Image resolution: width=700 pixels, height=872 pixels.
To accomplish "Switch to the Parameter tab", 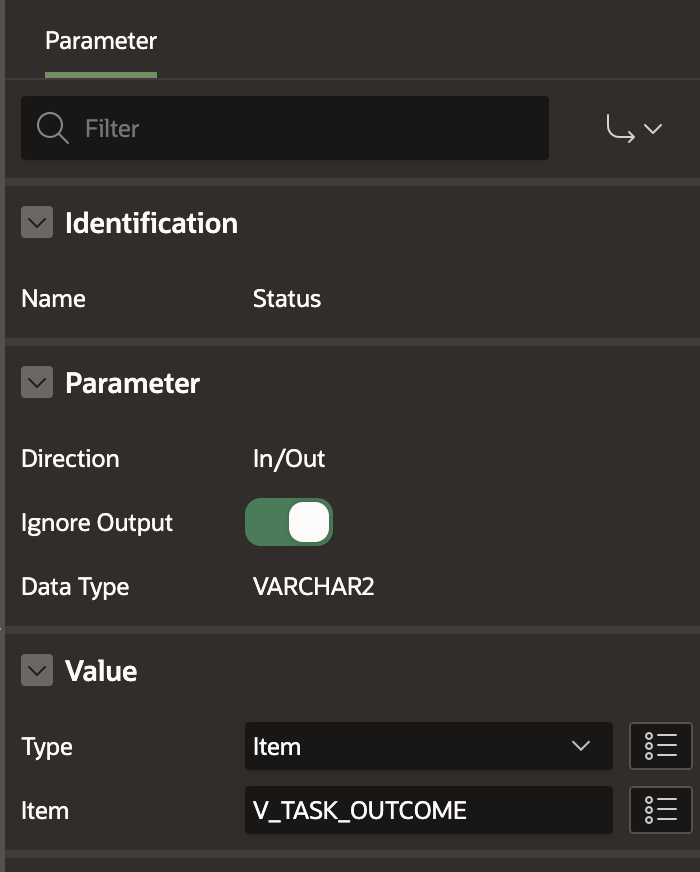I will coord(101,42).
